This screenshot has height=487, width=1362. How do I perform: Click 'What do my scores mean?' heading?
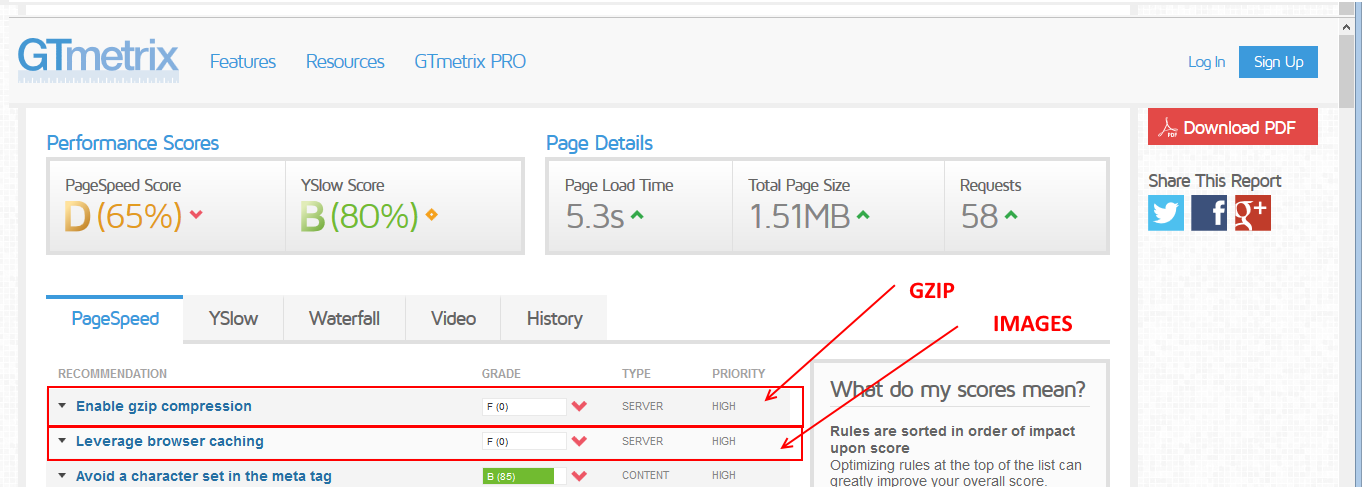[x=958, y=390]
